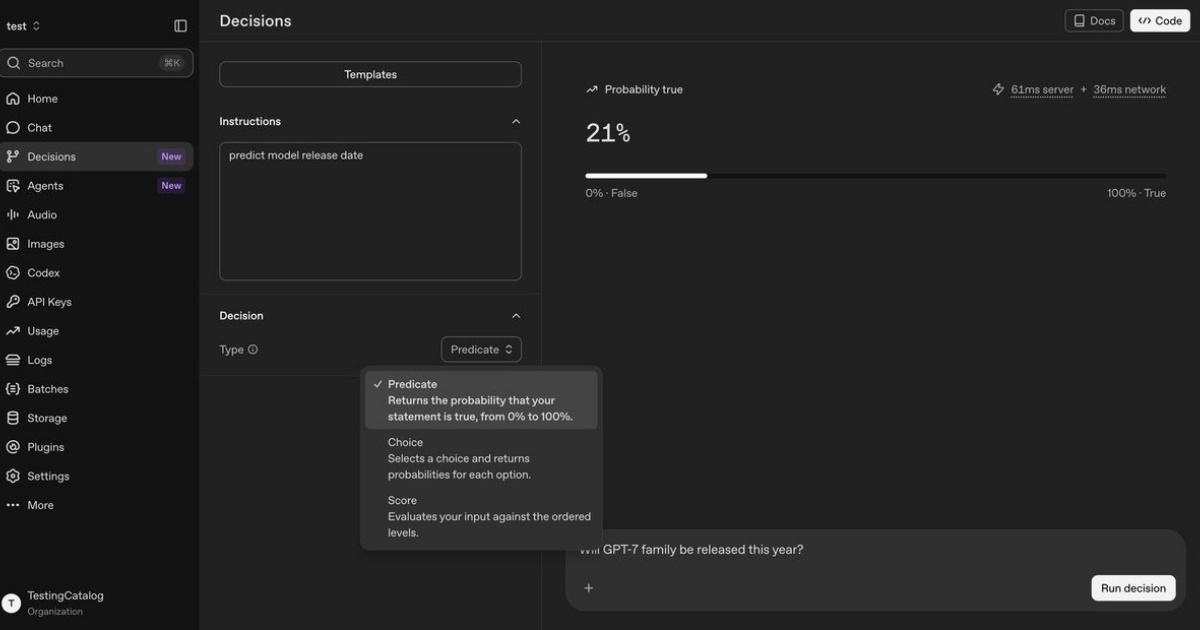Click the Usage trend icon
Viewport: 1200px width, 630px height.
coord(13,331)
